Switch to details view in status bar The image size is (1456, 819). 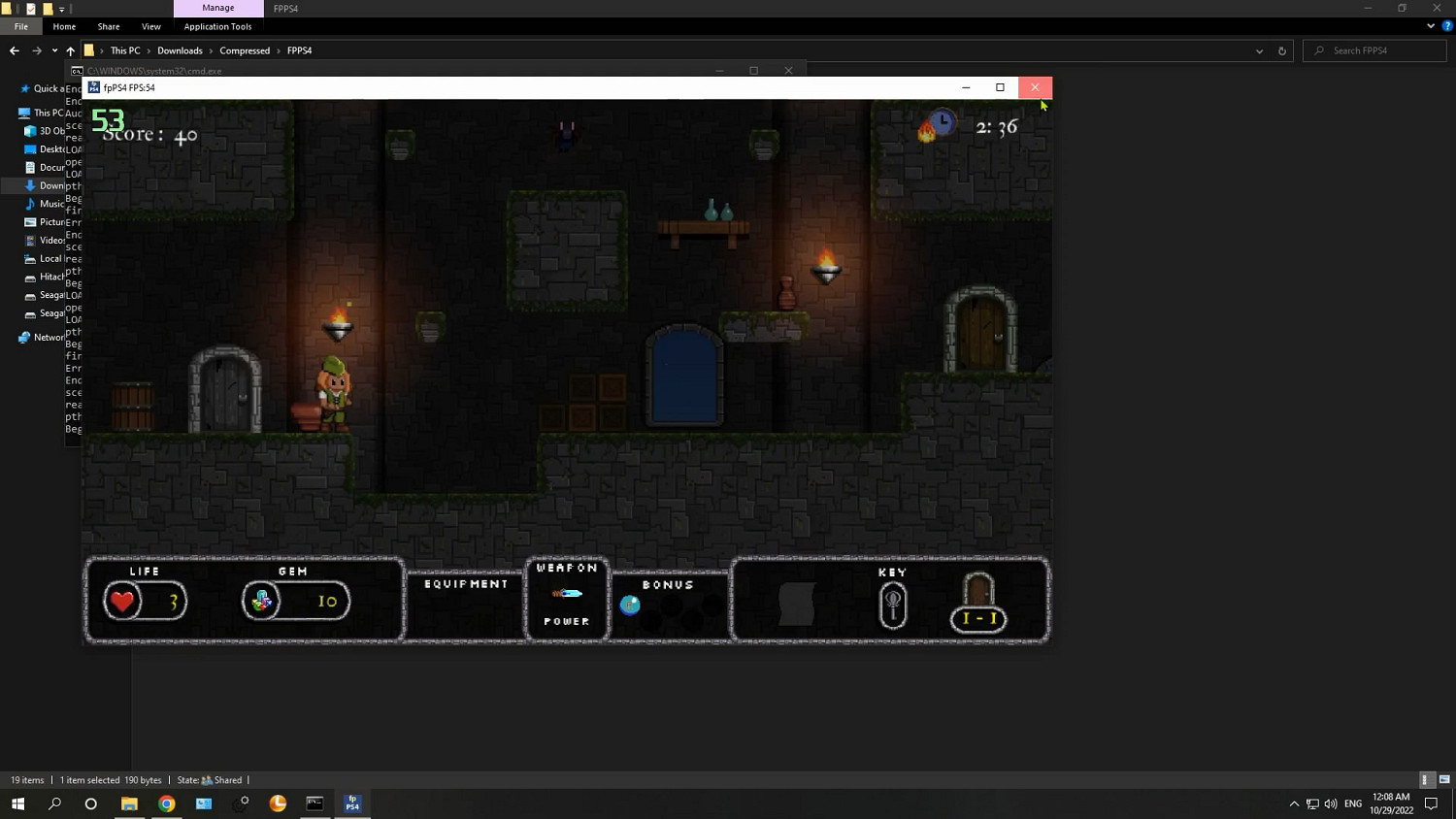click(x=1425, y=779)
